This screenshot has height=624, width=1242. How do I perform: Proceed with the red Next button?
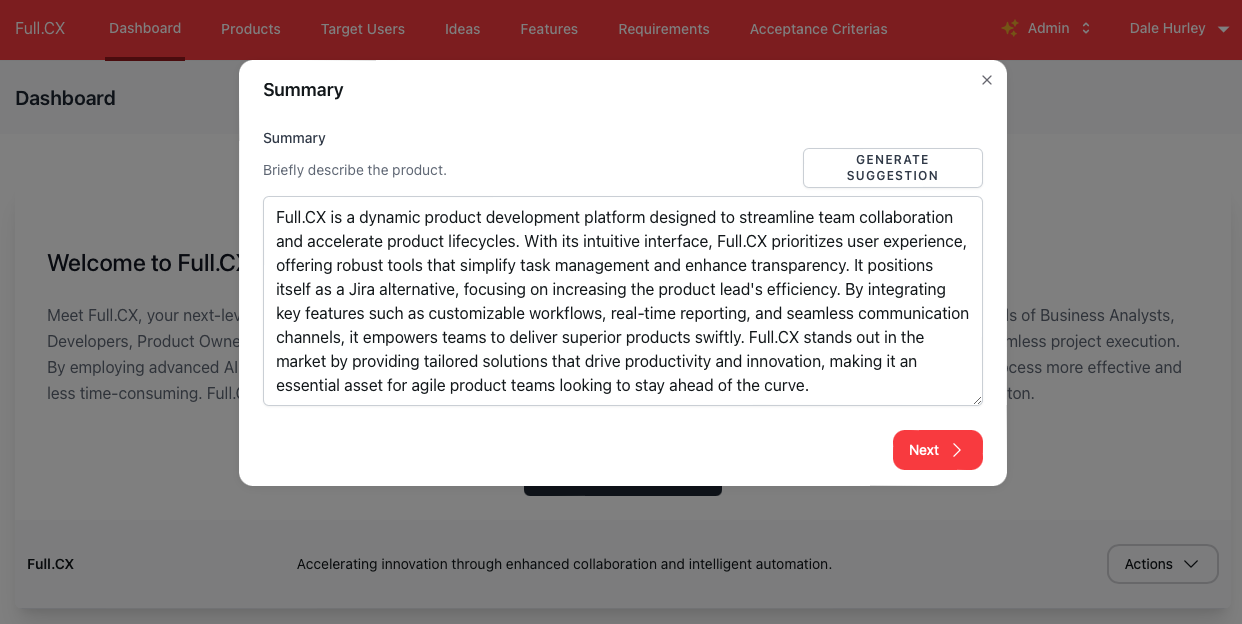[x=937, y=450]
